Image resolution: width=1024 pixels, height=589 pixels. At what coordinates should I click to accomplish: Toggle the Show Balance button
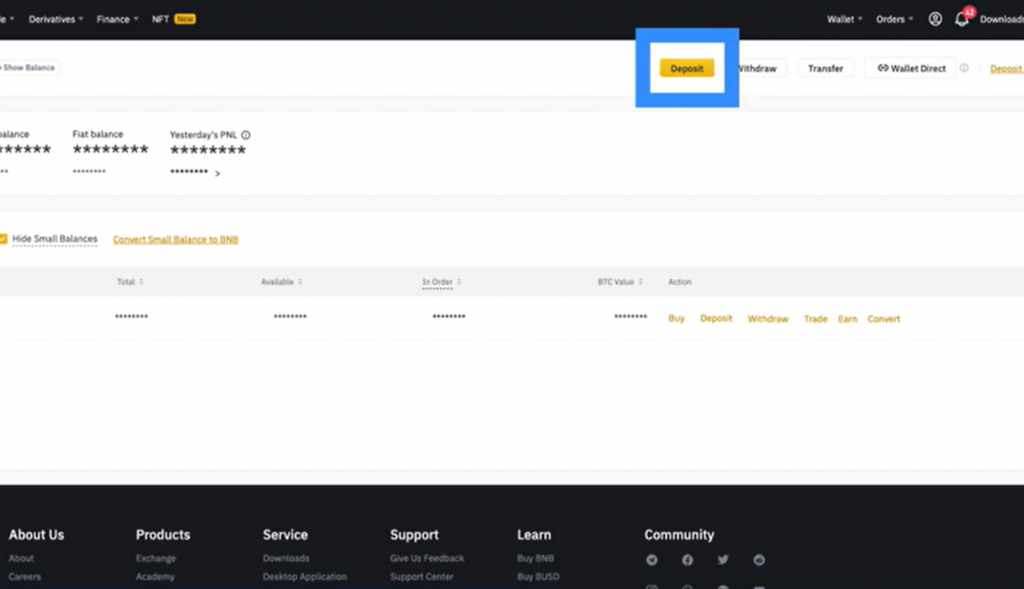(x=30, y=68)
